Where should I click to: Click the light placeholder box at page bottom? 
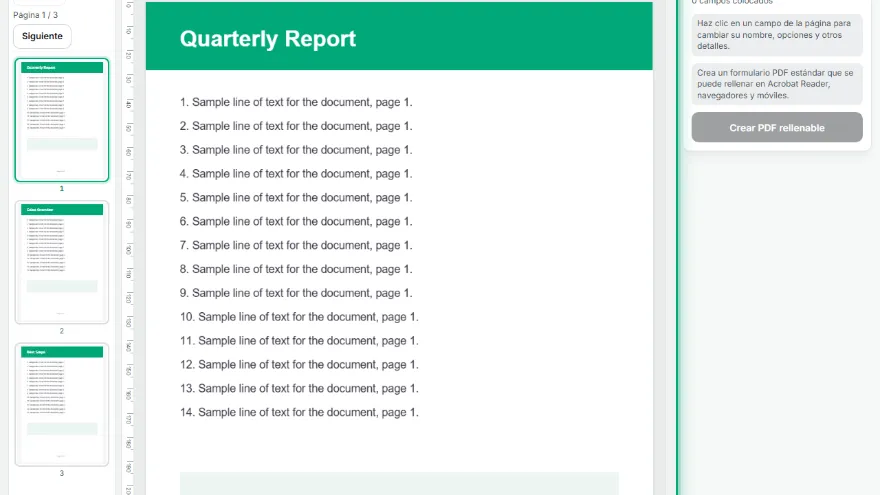399,483
